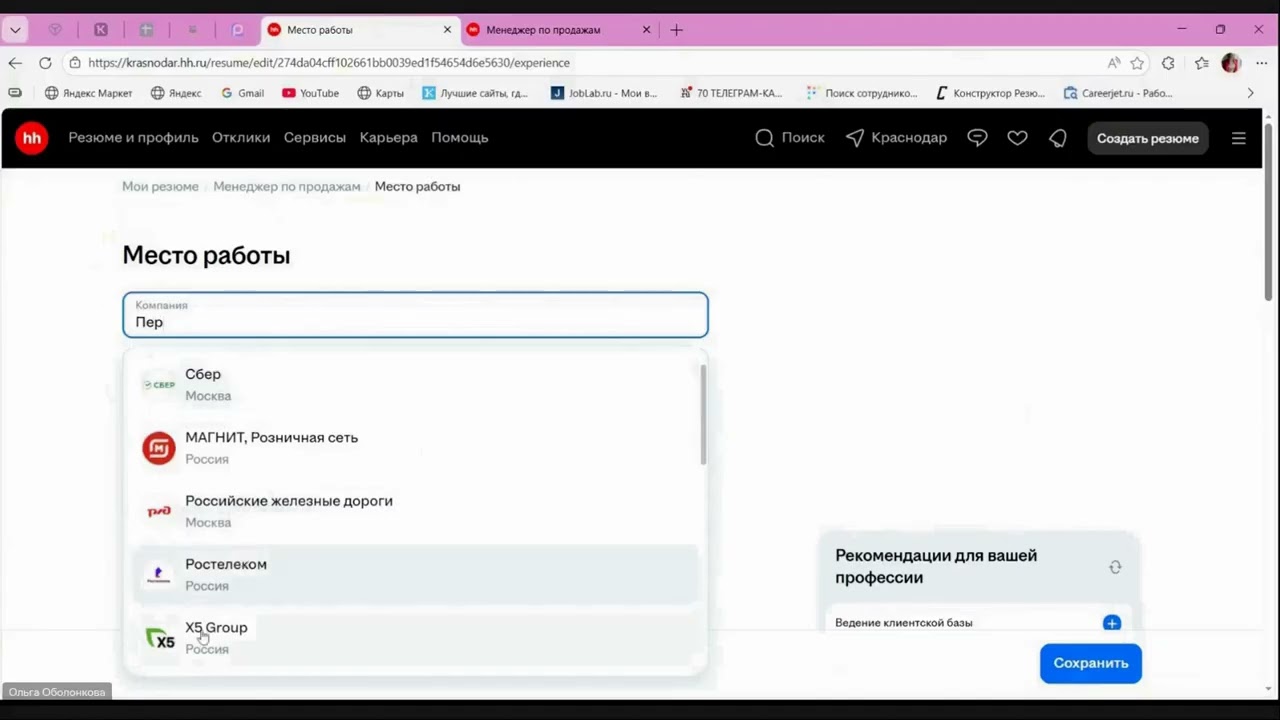Open the browser favorites list icon
Screen dimensions: 1280x720
(x=1201, y=63)
